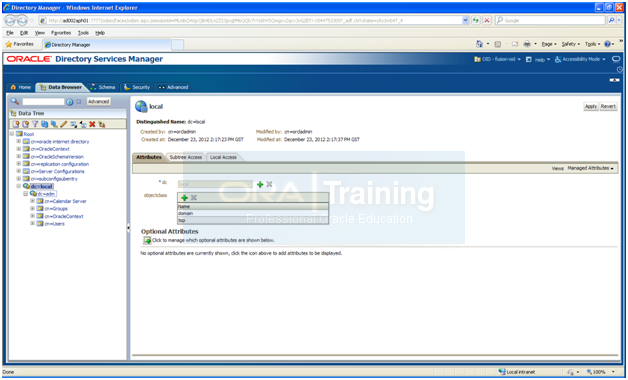Viewport: 628px width, 380px height.
Task: Remove the dc value with gray X icon
Action: pos(270,184)
